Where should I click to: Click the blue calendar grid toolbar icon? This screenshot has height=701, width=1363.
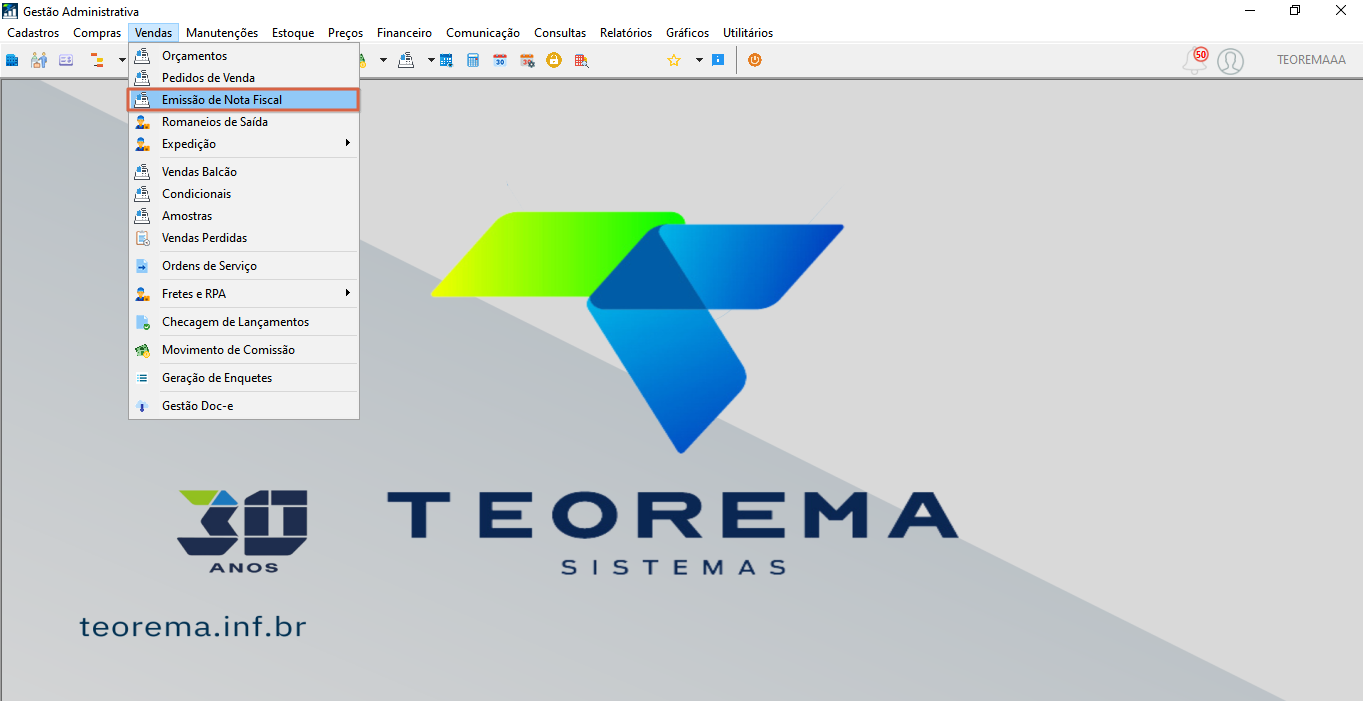pyautogui.click(x=446, y=60)
